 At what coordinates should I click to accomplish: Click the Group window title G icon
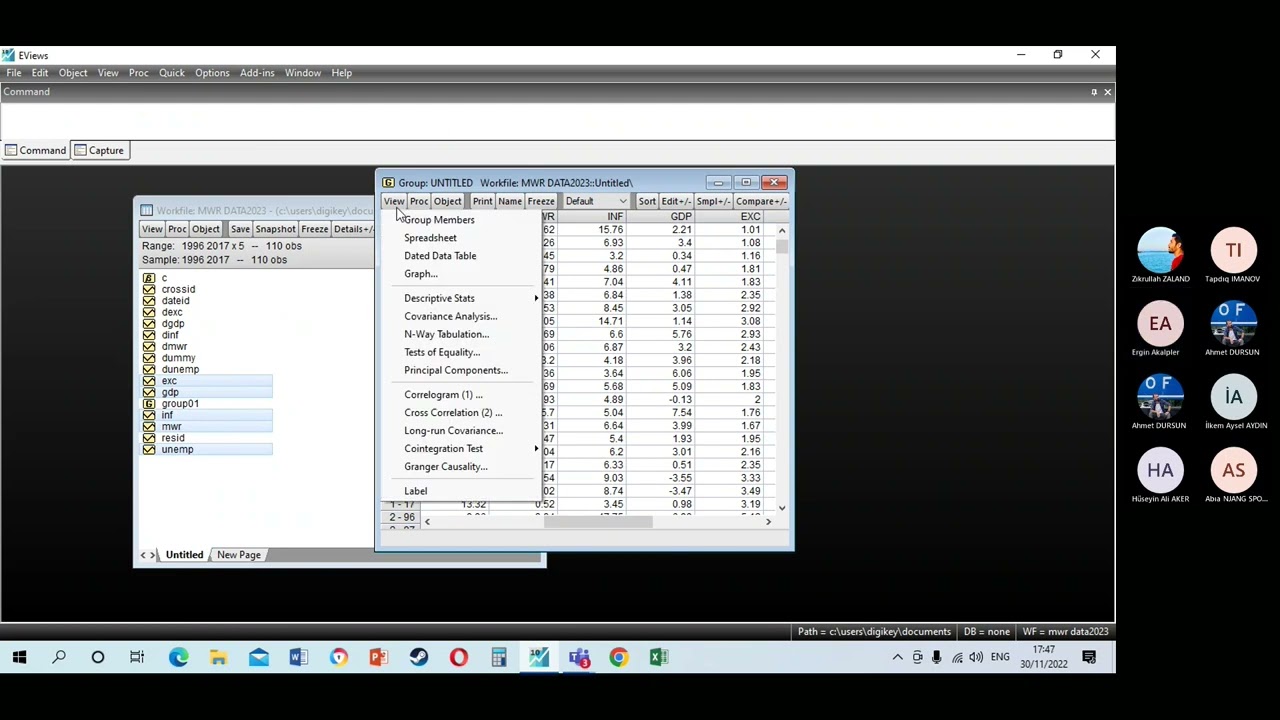point(388,182)
